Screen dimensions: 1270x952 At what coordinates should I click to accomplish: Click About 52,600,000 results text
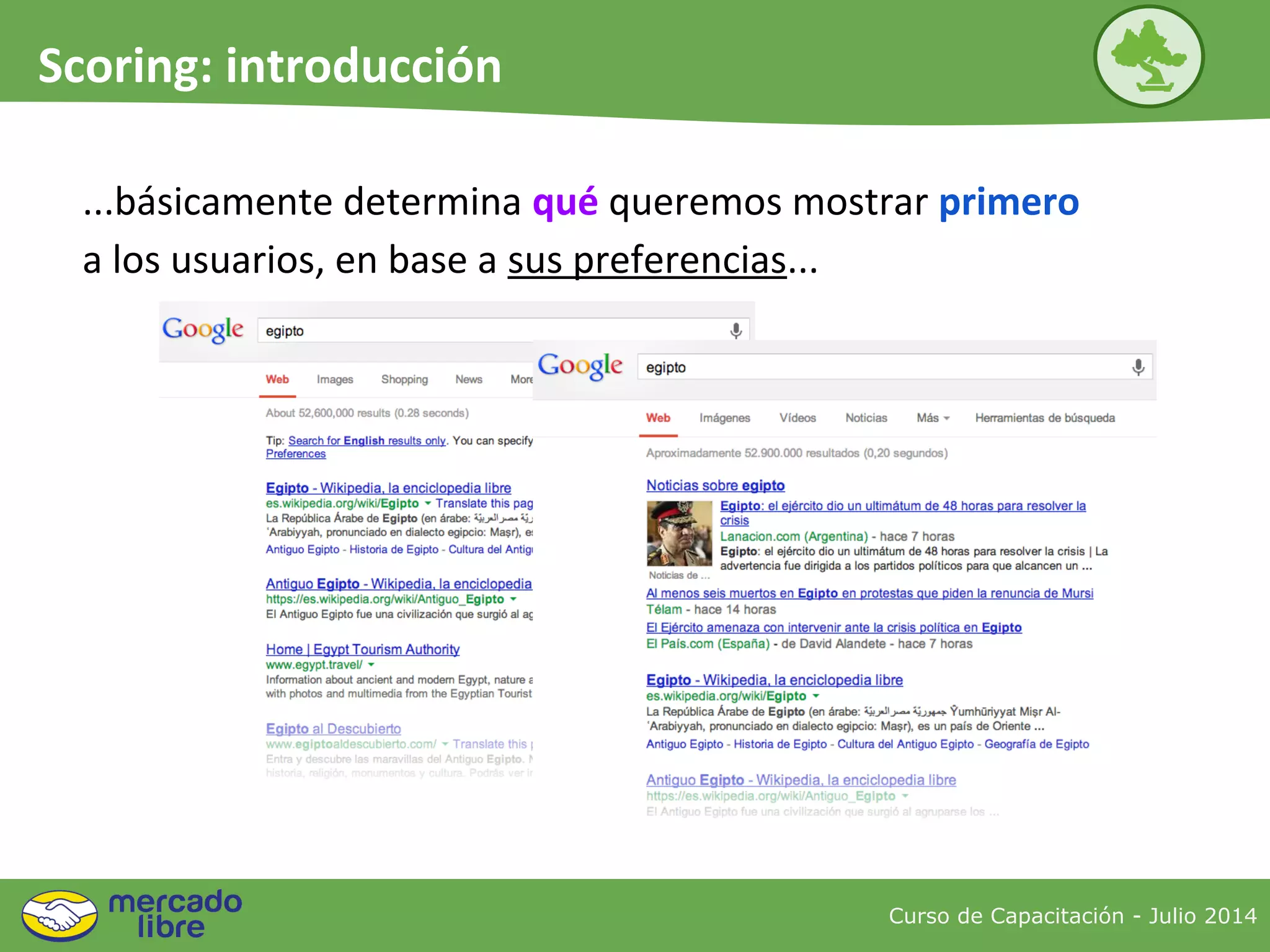click(x=367, y=413)
